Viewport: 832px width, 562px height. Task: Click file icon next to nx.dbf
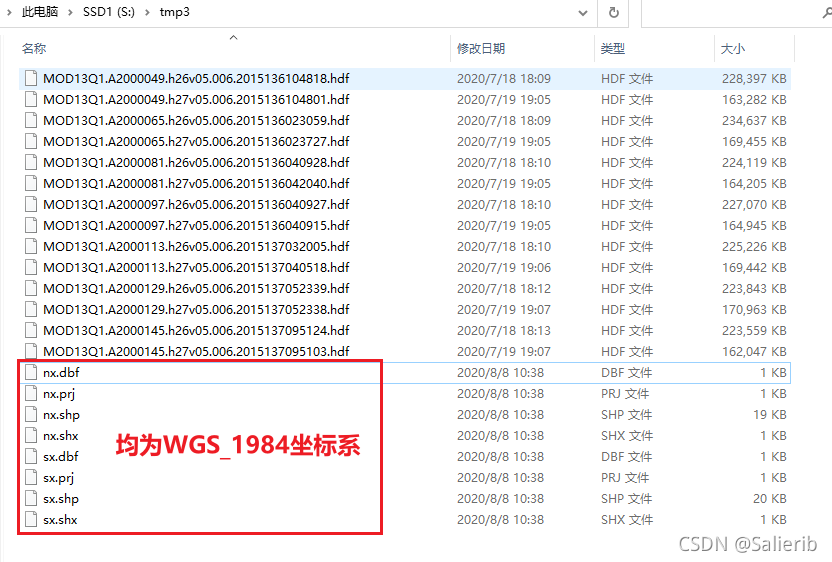31,373
